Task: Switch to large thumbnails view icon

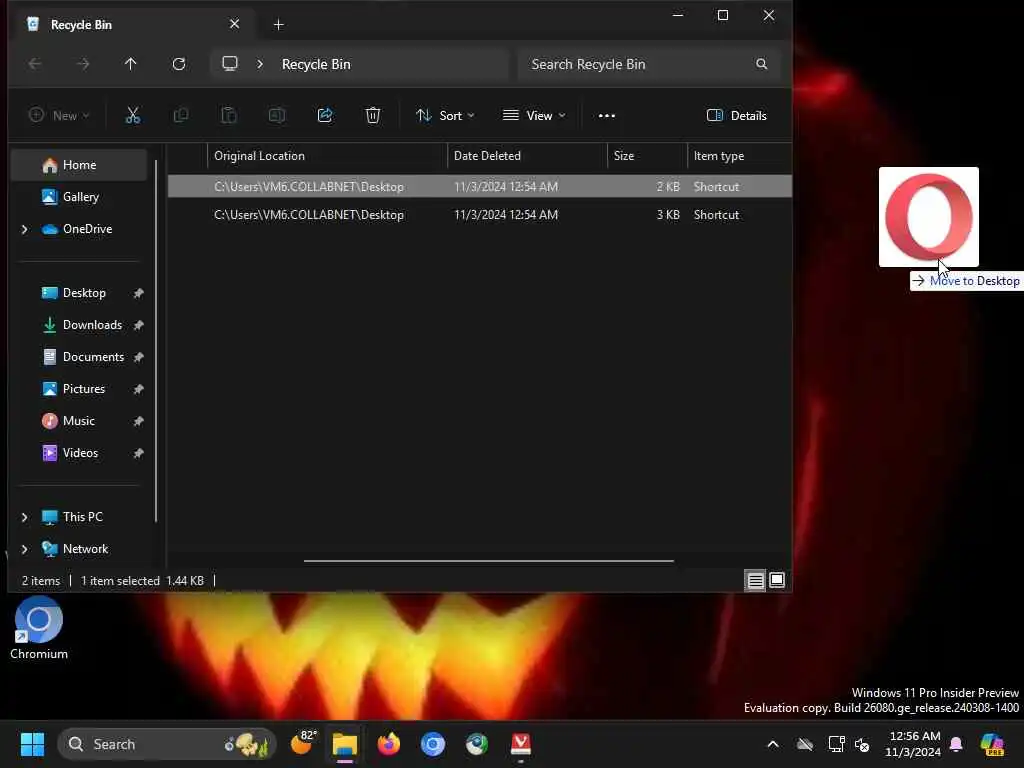Action: pyautogui.click(x=777, y=580)
